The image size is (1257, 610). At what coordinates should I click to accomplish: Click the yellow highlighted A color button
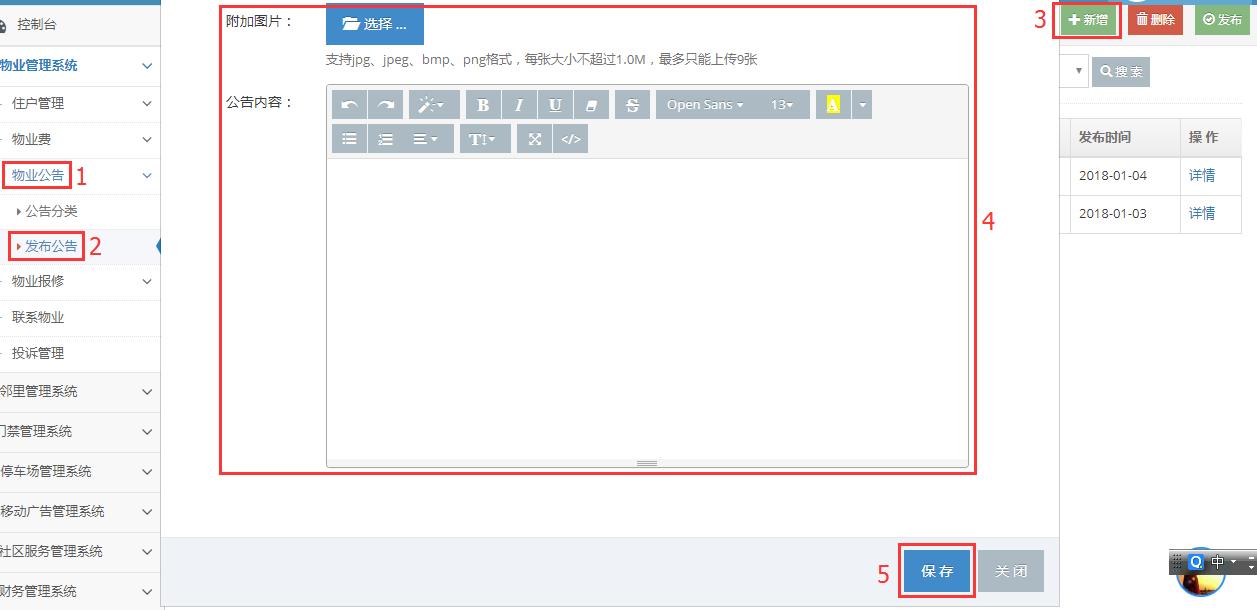pos(833,105)
